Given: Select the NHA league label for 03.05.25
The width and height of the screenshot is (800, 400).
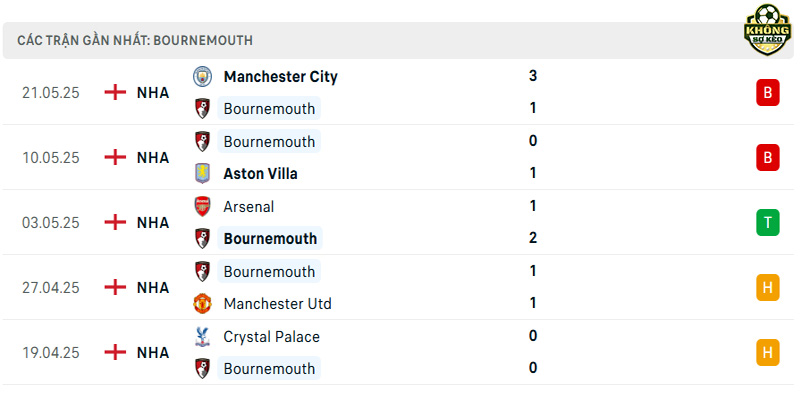Looking at the screenshot, I should tap(153, 222).
